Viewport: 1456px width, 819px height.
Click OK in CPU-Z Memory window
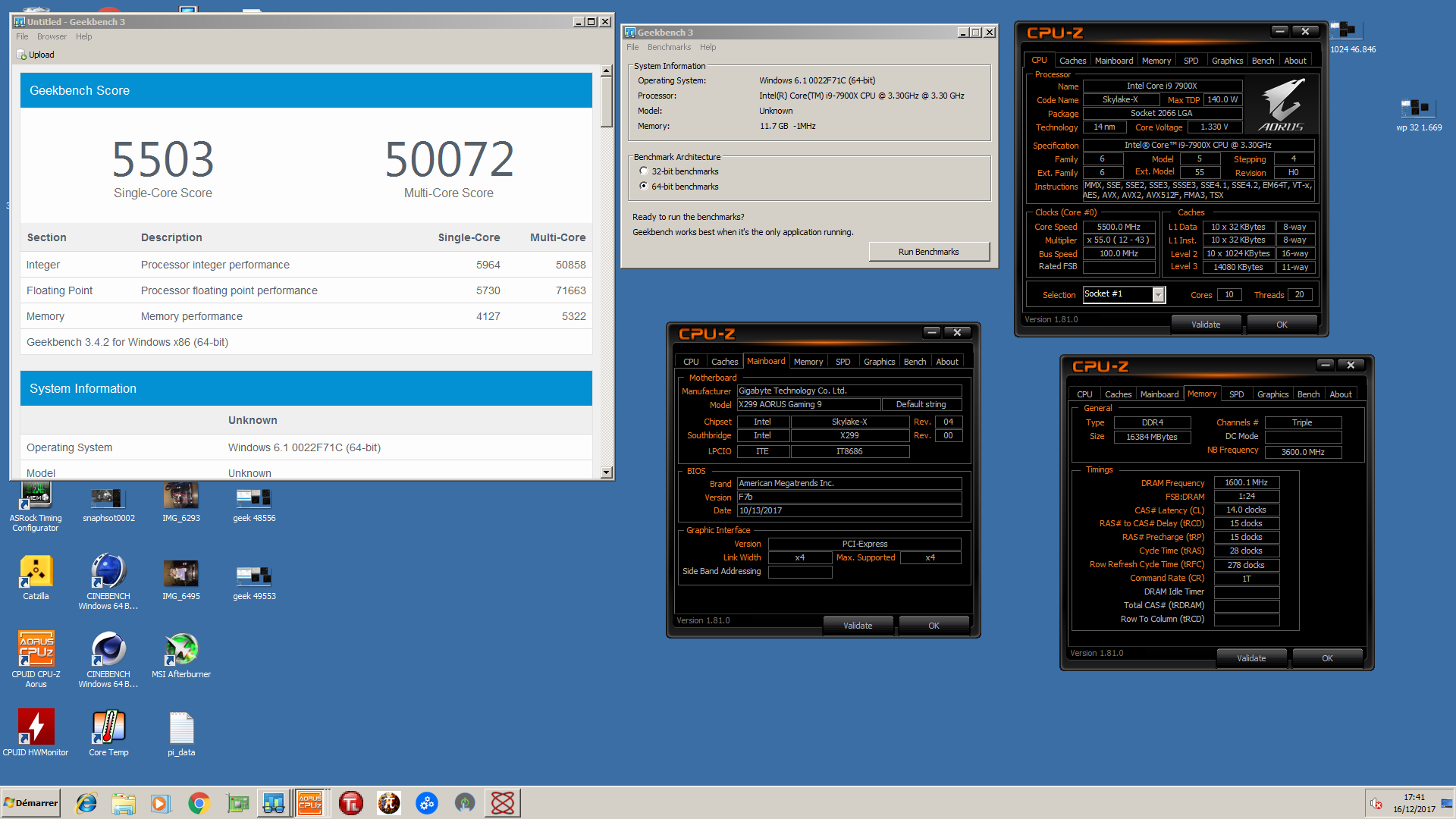[1327, 658]
